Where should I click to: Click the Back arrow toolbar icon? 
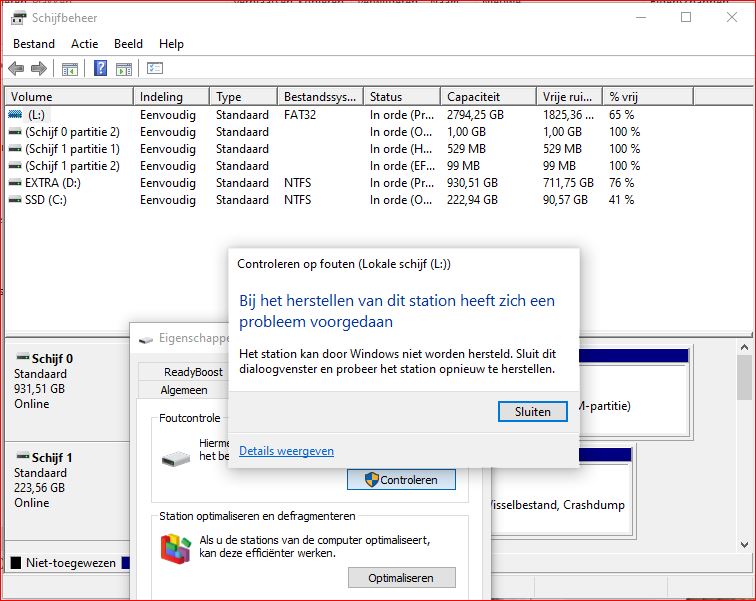point(16,68)
